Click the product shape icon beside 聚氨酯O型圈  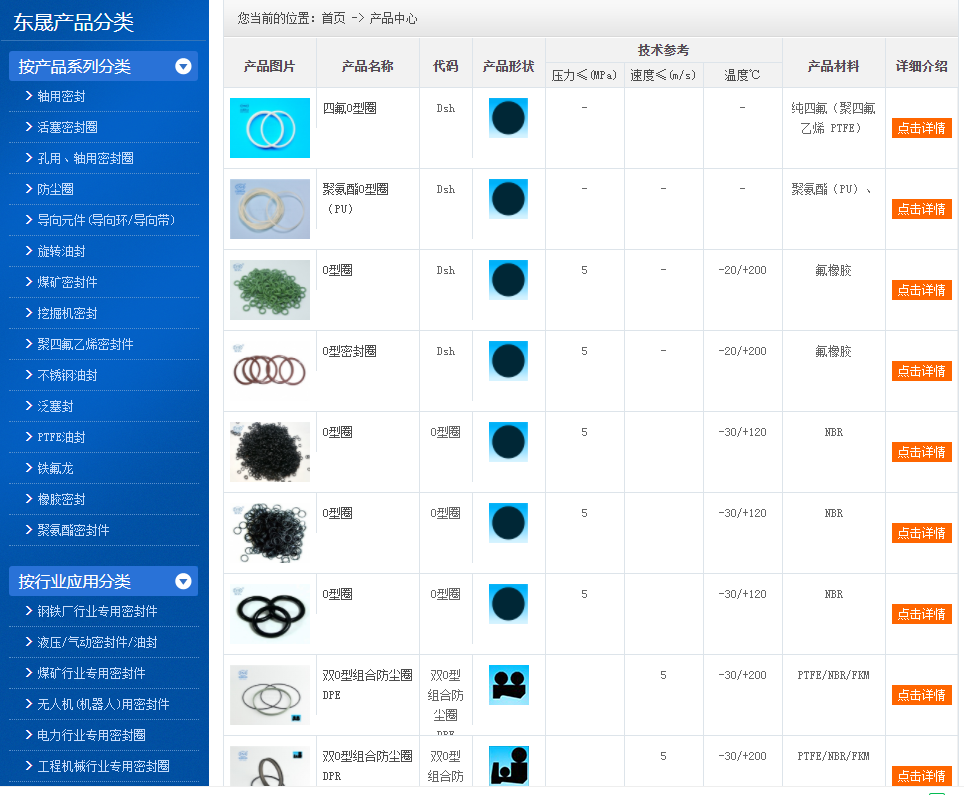click(x=507, y=198)
